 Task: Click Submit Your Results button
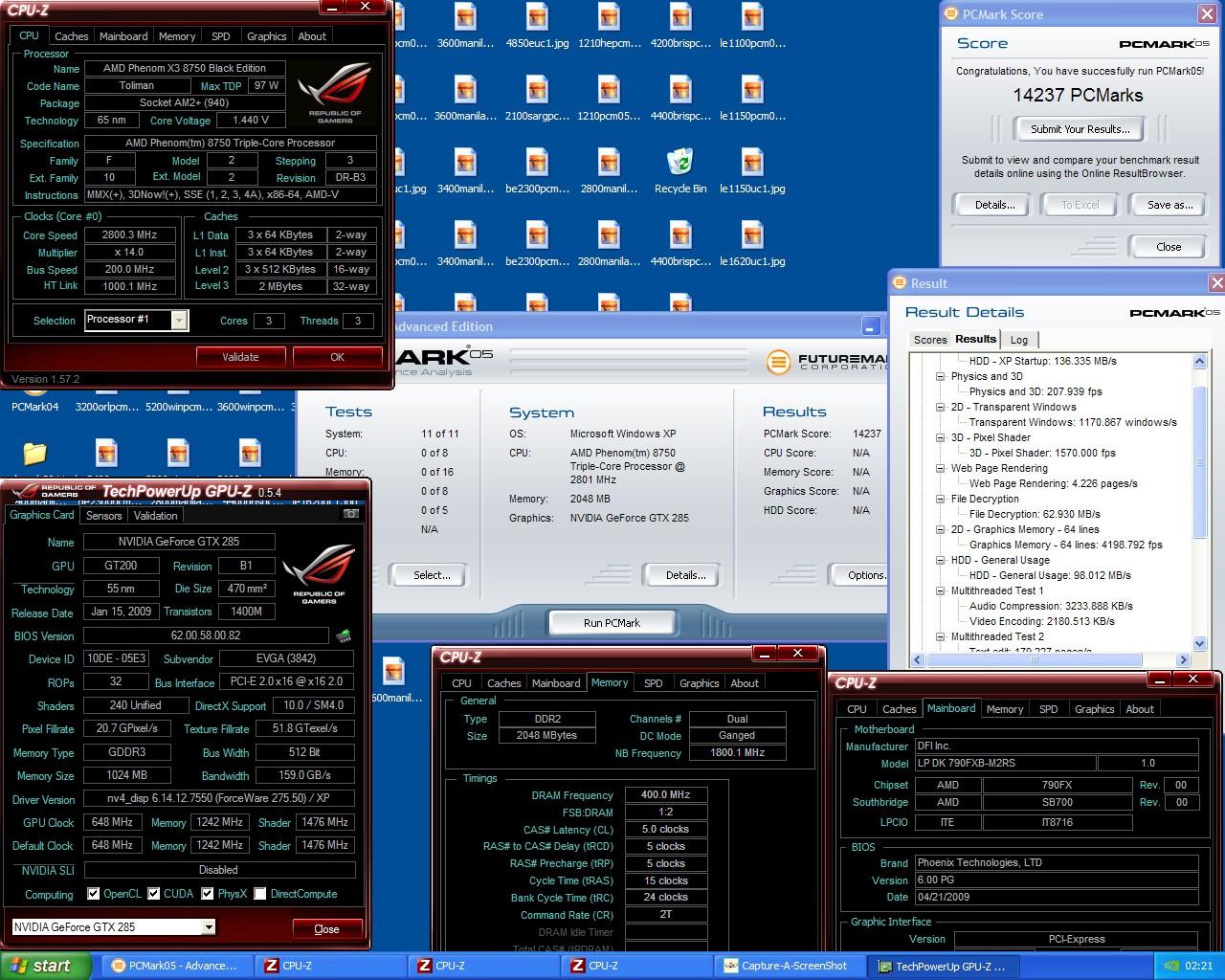[1080, 129]
